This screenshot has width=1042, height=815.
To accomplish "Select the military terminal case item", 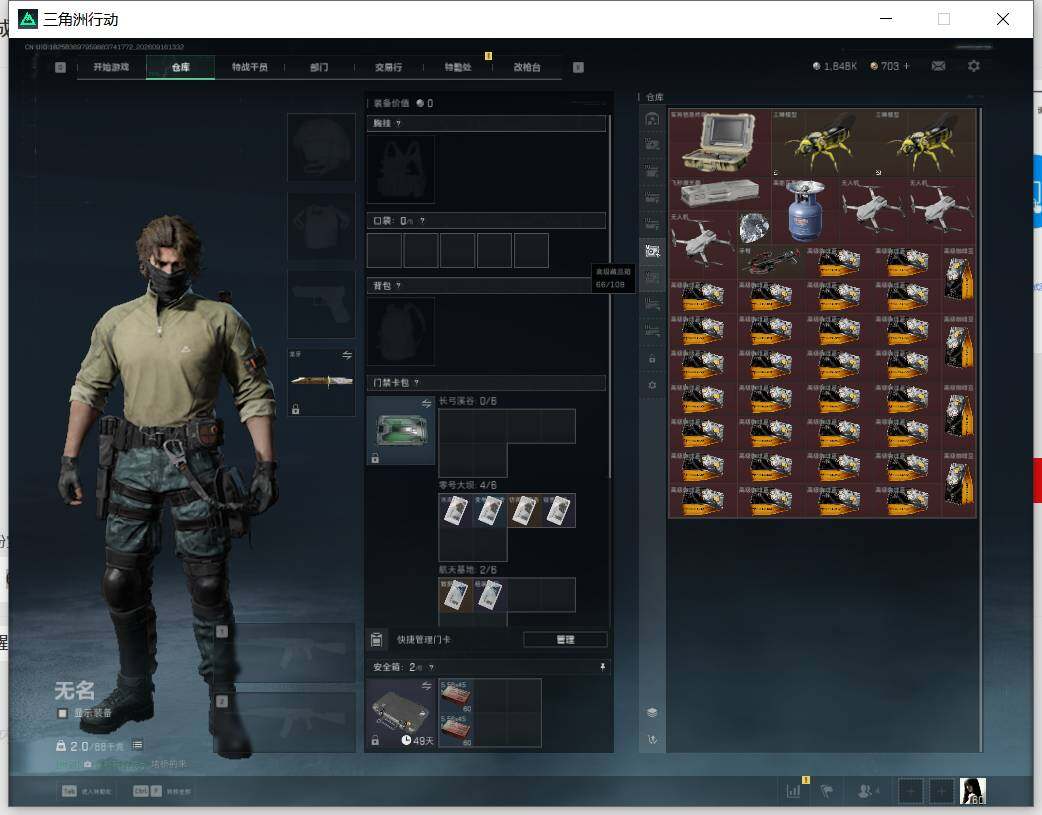I will pos(720,143).
